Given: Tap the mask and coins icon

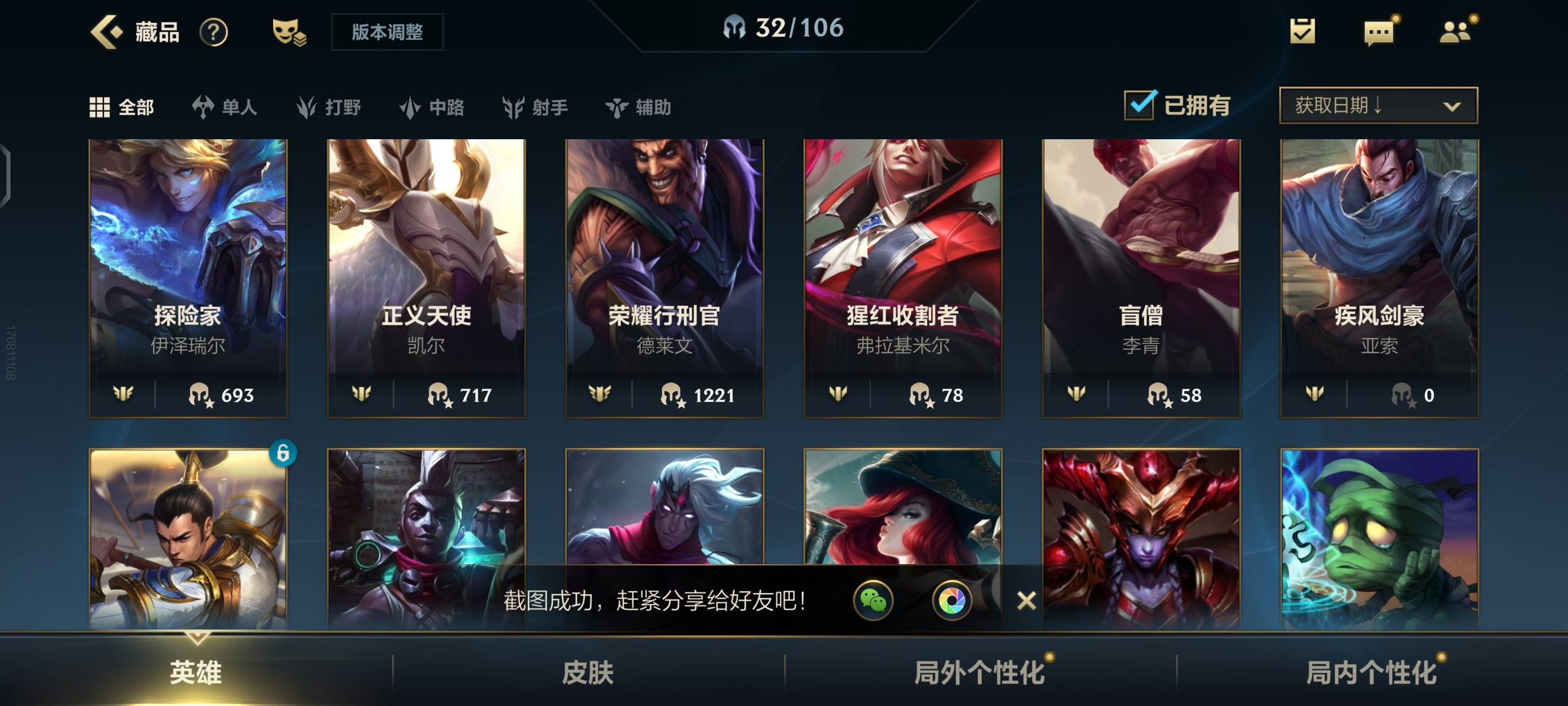Looking at the screenshot, I should tap(289, 32).
